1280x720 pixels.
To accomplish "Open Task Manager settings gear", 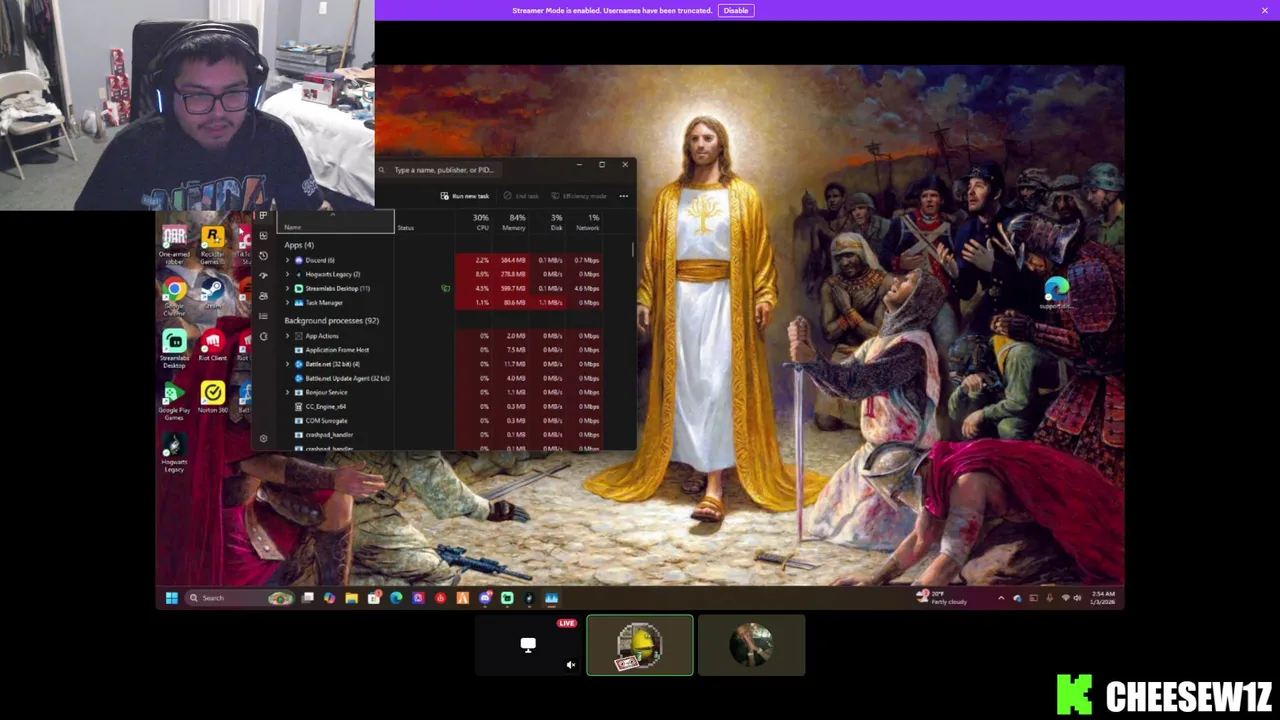I will click(263, 438).
